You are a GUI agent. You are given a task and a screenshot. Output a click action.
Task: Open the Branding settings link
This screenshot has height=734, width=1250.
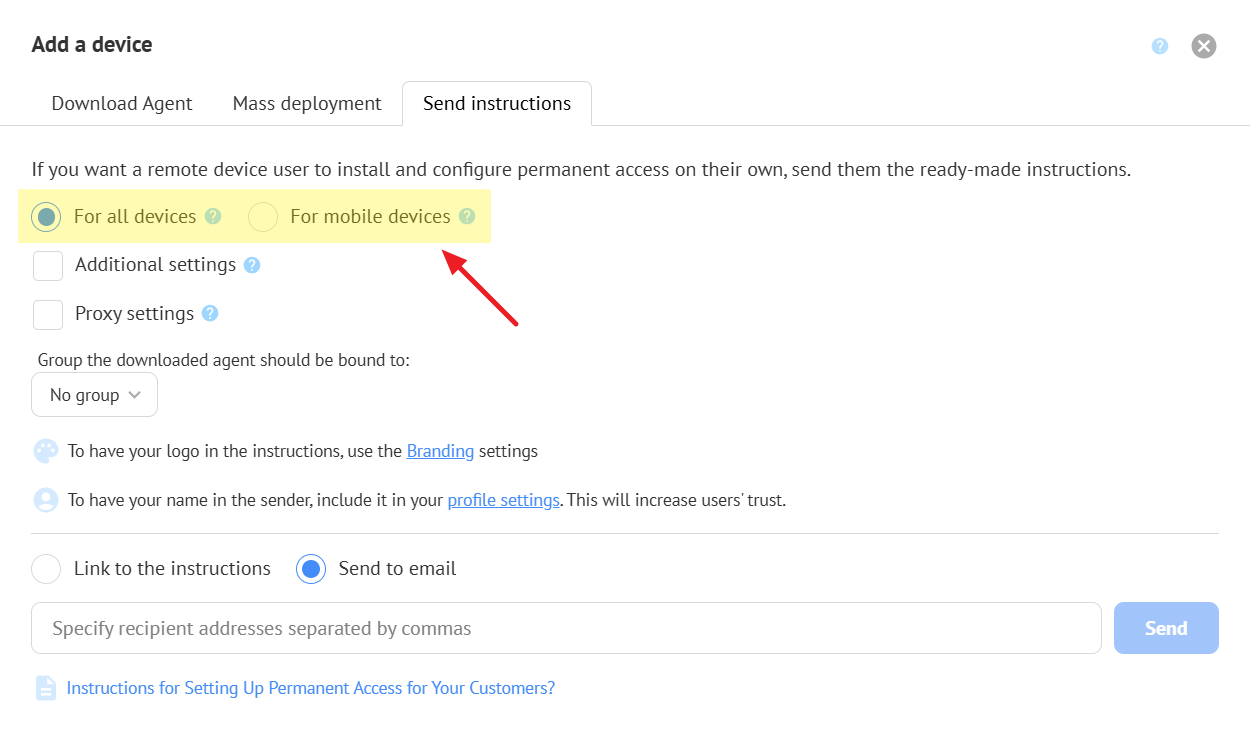pyautogui.click(x=440, y=451)
